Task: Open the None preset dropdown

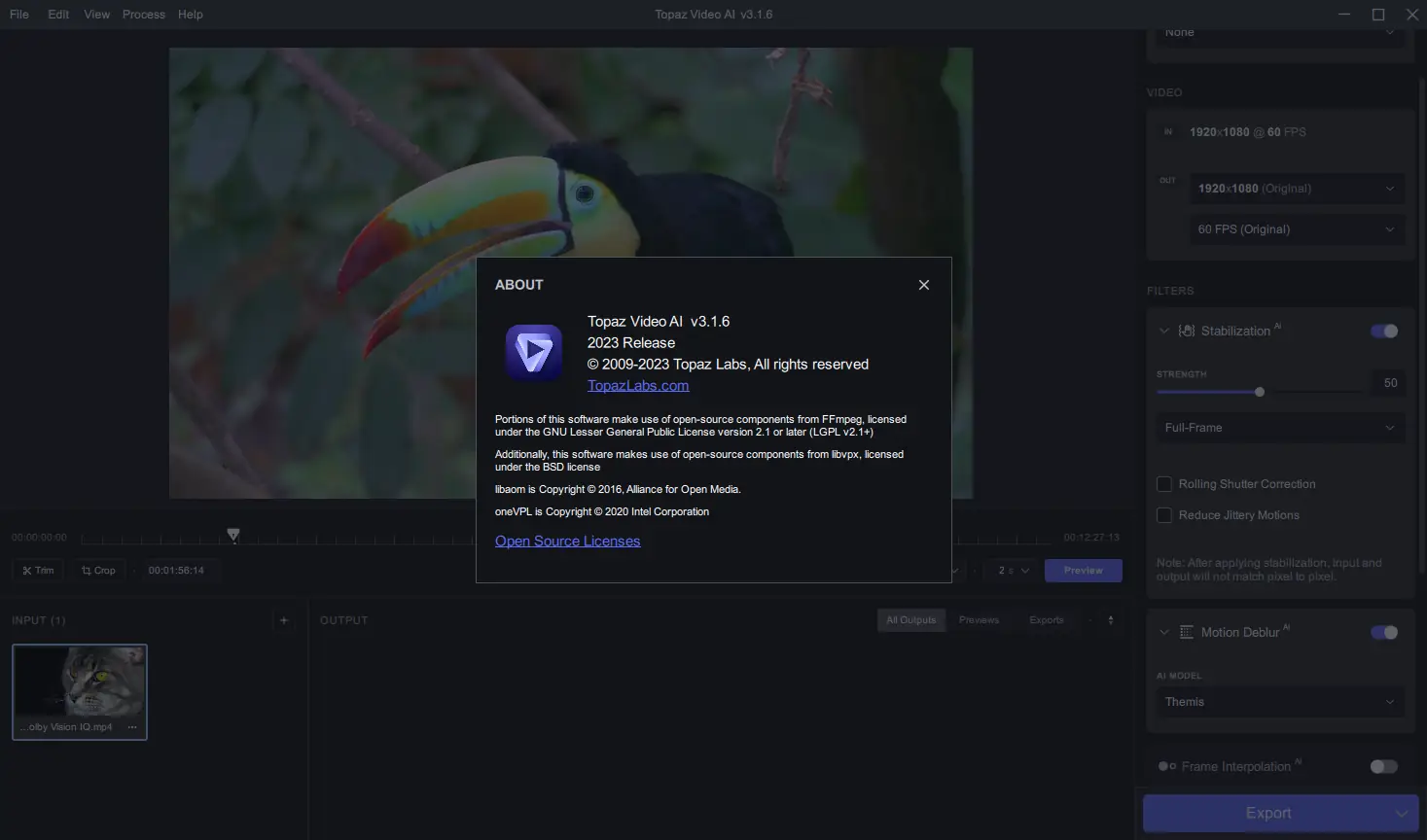Action: tap(1279, 35)
